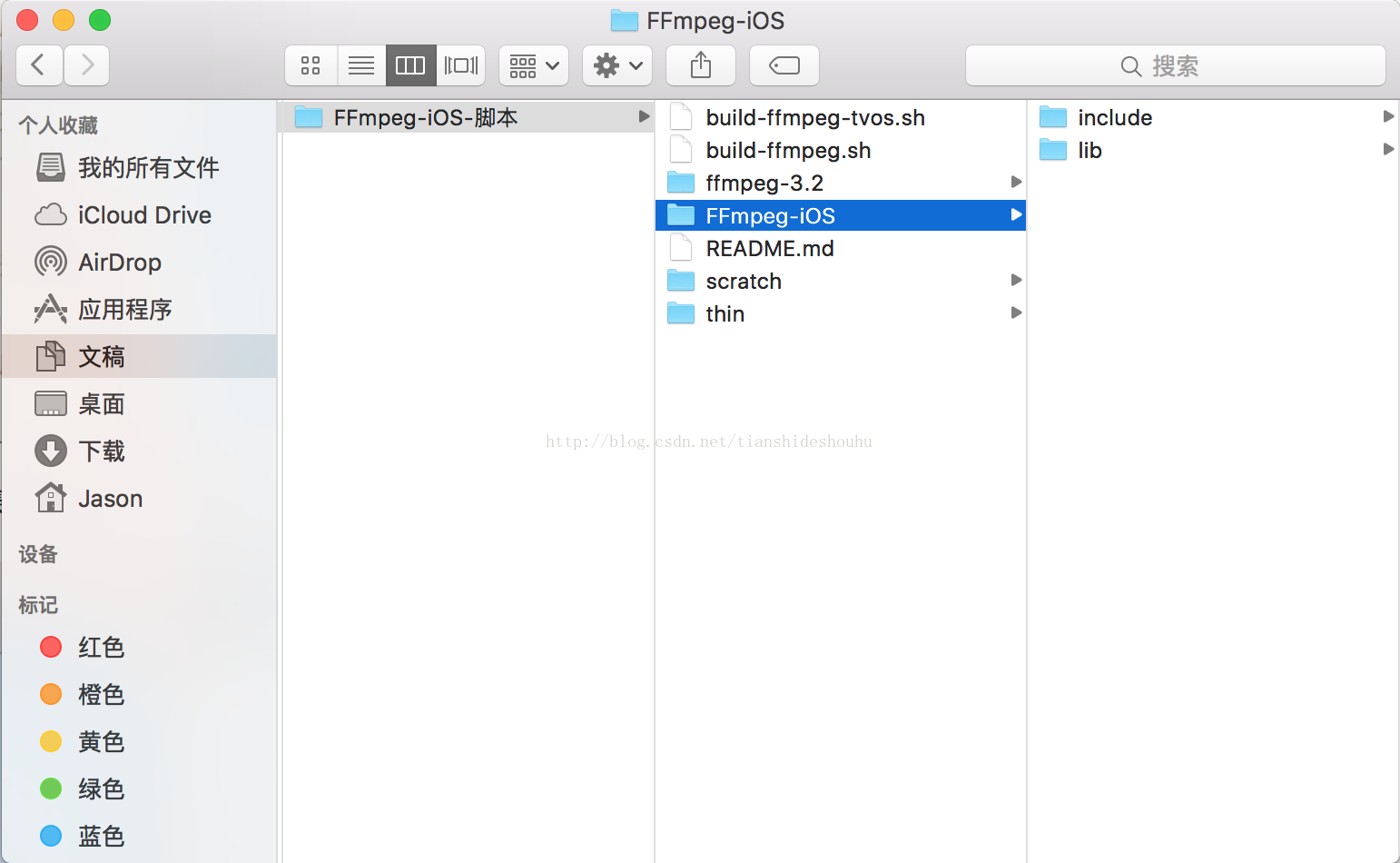Filter by the 红色 red tag dot
The height and width of the screenshot is (863, 1400).
click(51, 647)
